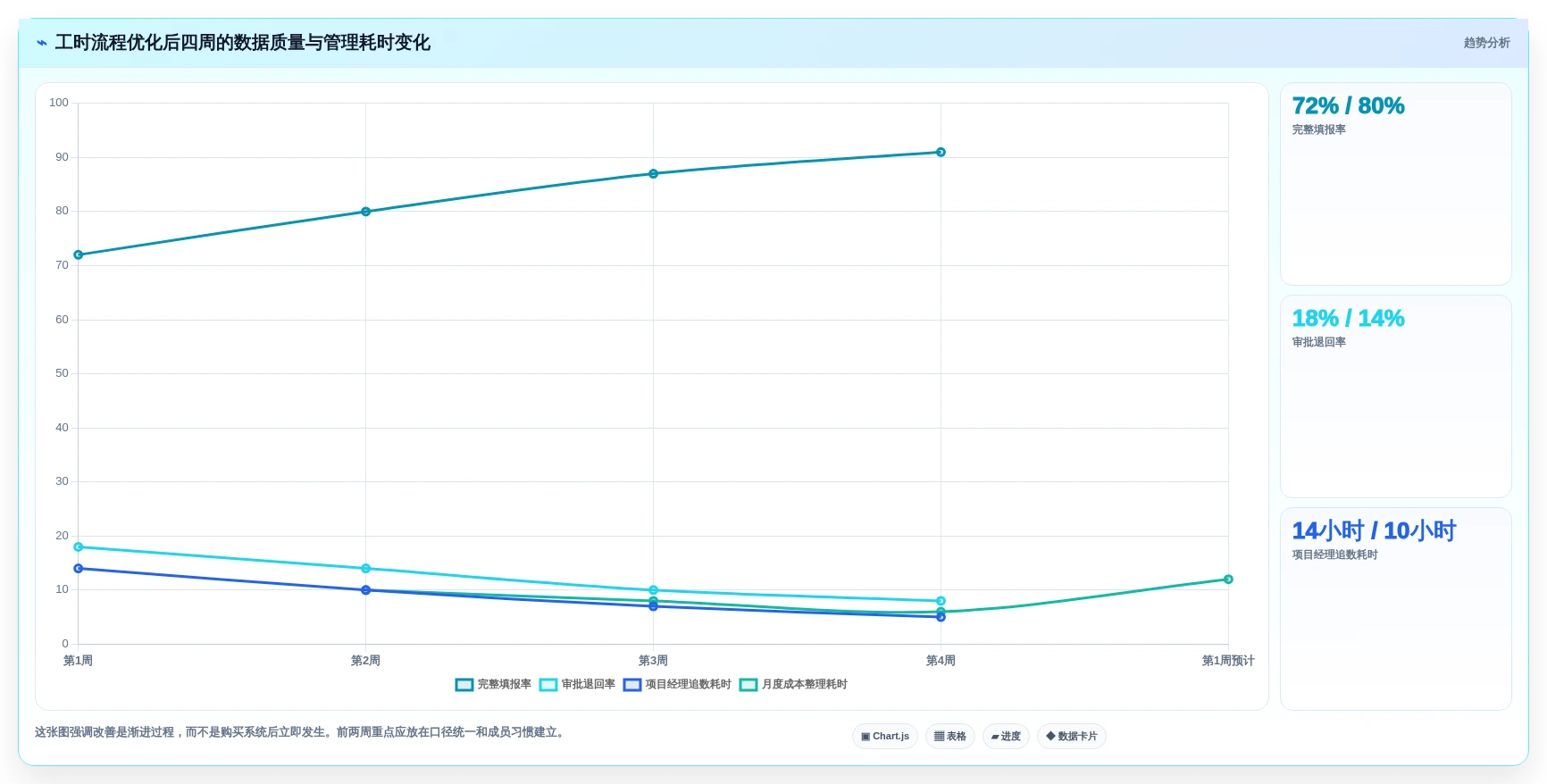Select the 72% / 80% 完整填报率 card
Image resolution: width=1547 pixels, height=784 pixels.
(1395, 184)
